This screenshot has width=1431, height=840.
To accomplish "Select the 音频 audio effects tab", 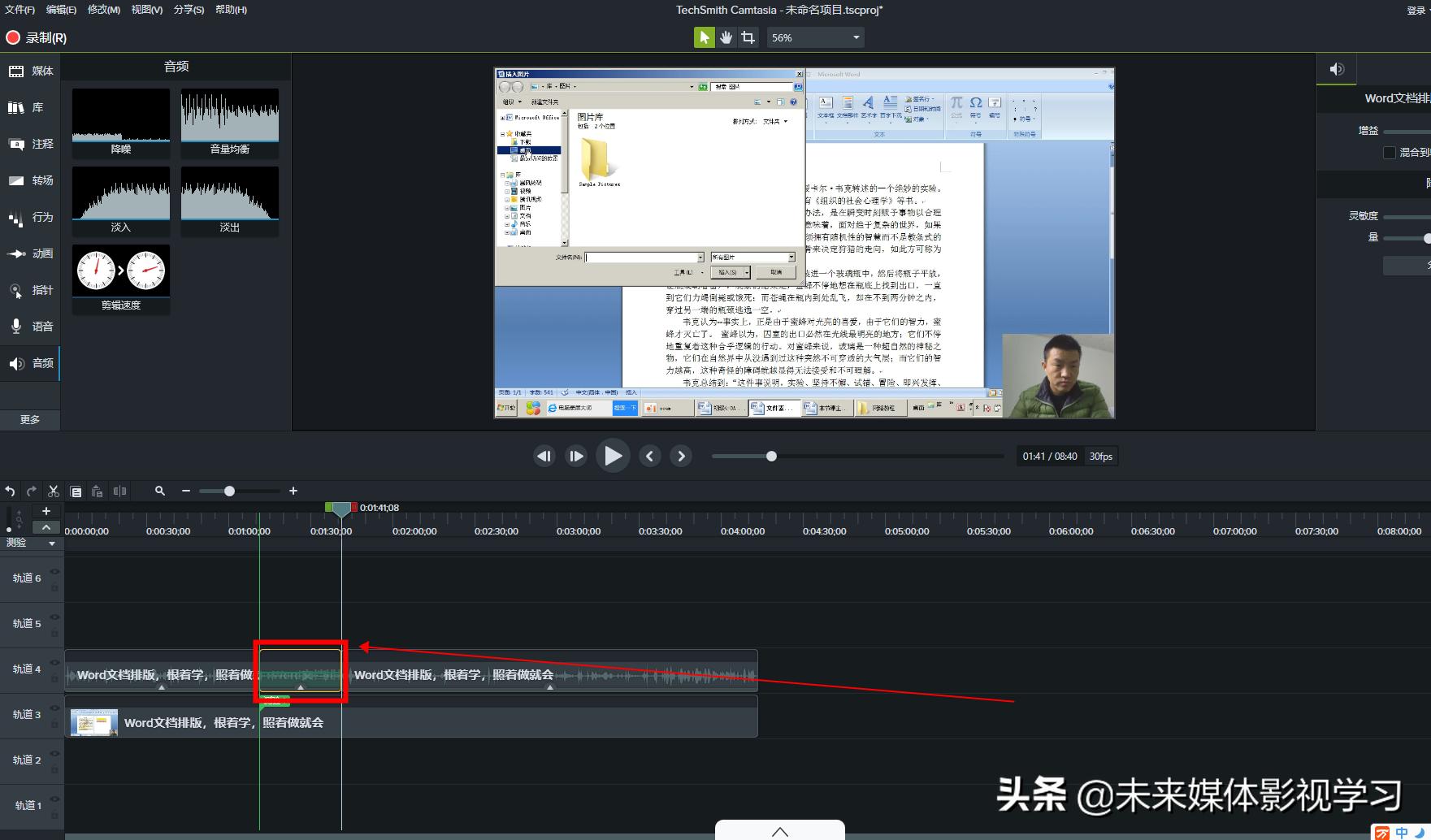I will pyautogui.click(x=30, y=363).
